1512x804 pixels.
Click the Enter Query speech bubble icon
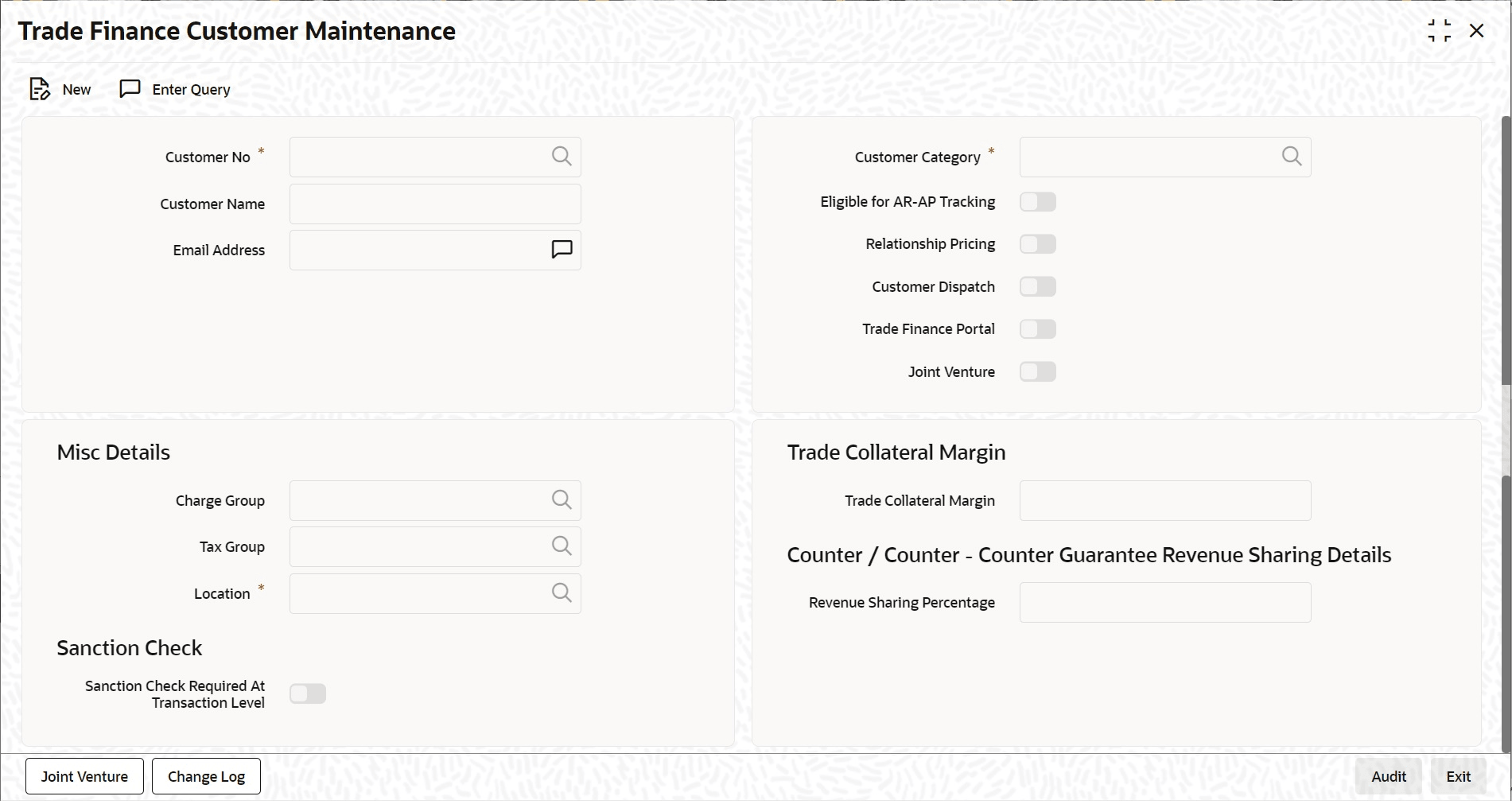point(130,89)
